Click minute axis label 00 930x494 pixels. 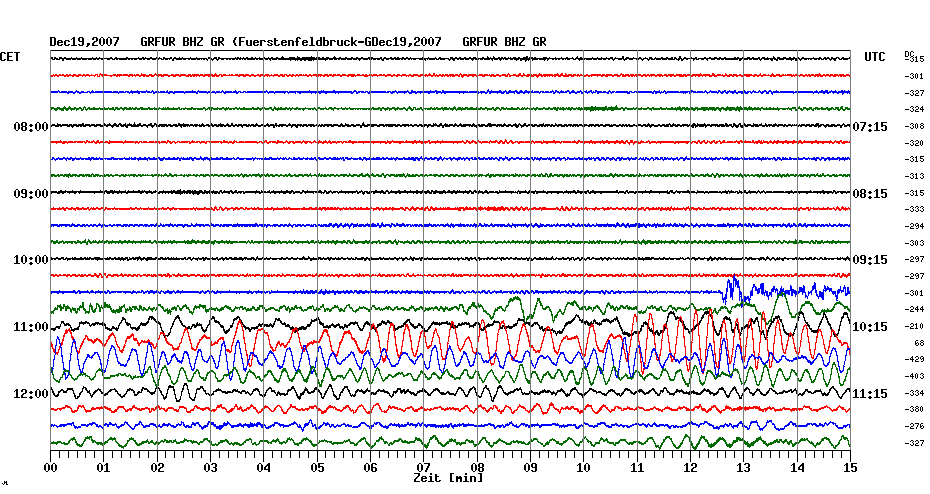(x=50, y=468)
